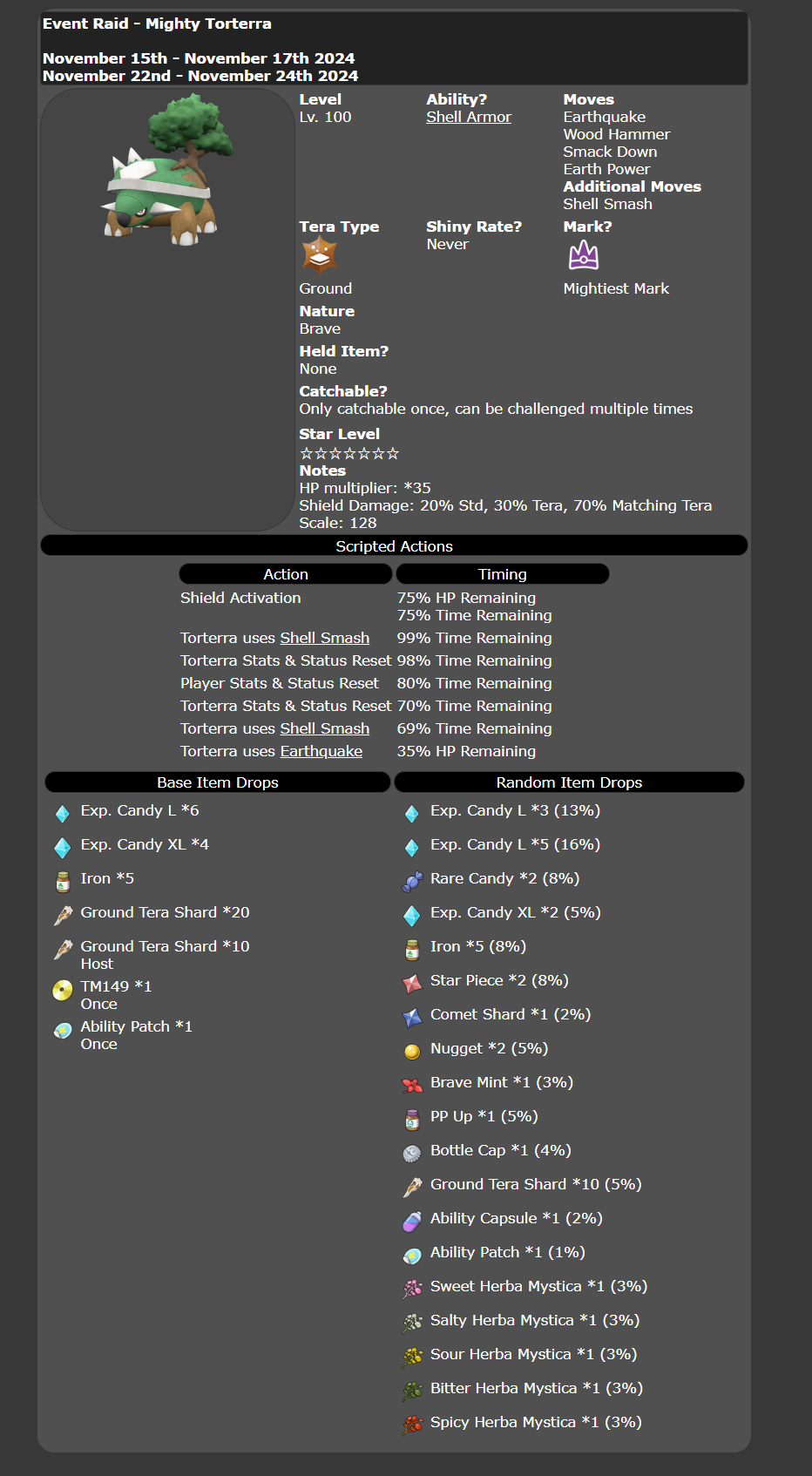Image resolution: width=812 pixels, height=1476 pixels.
Task: Open the Shell Armor ability link
Action: (x=468, y=117)
